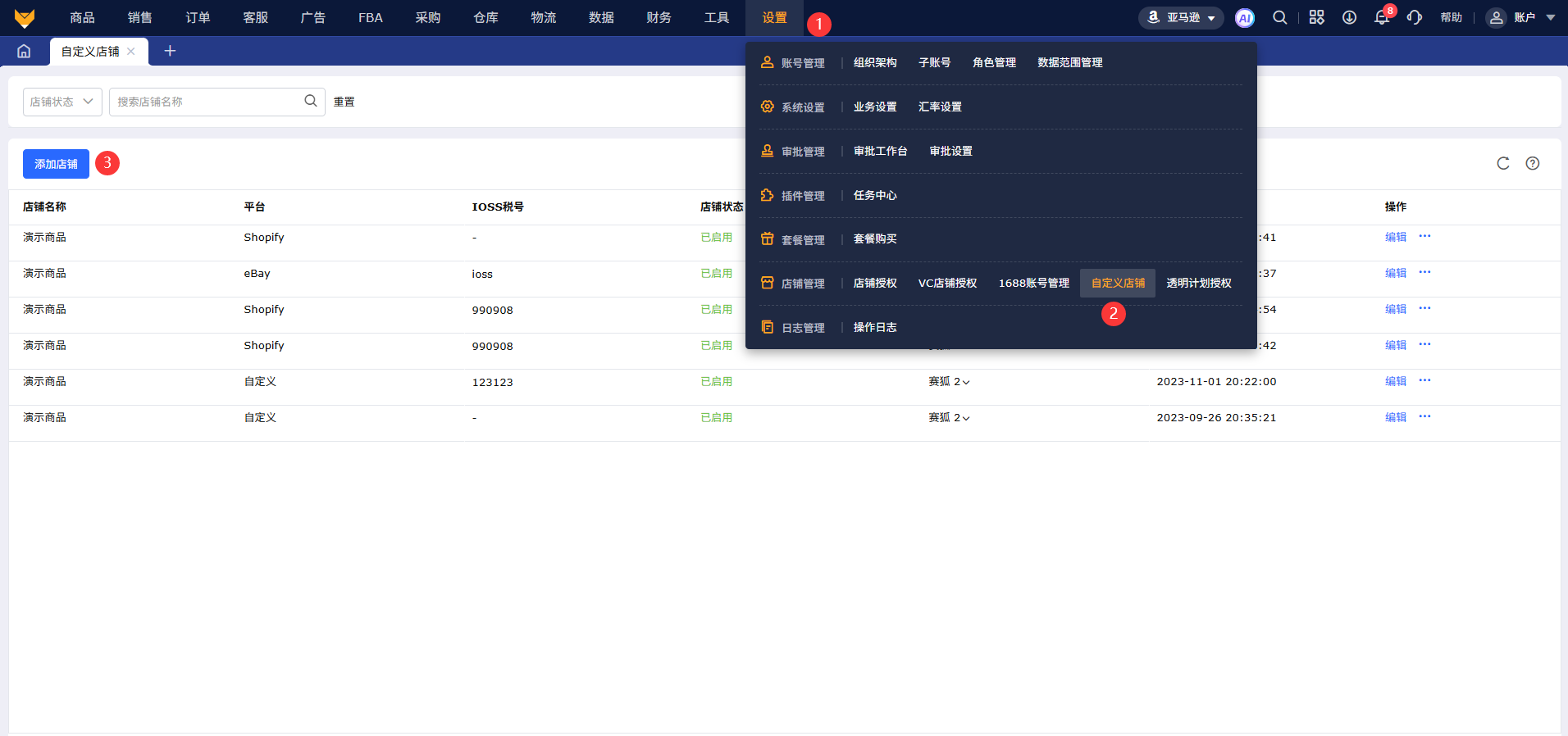Select 汇率设置 in settings menu
The image size is (1568, 736).
[940, 107]
